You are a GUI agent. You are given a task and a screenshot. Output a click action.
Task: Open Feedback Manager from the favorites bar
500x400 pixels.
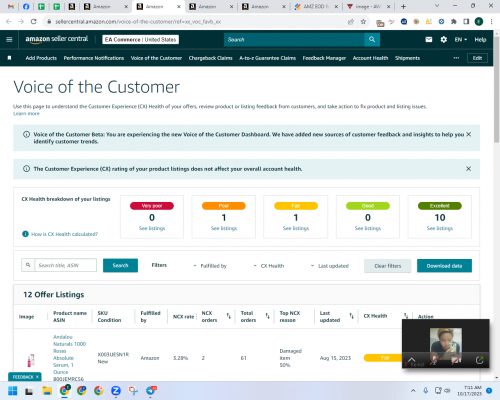tap(324, 58)
